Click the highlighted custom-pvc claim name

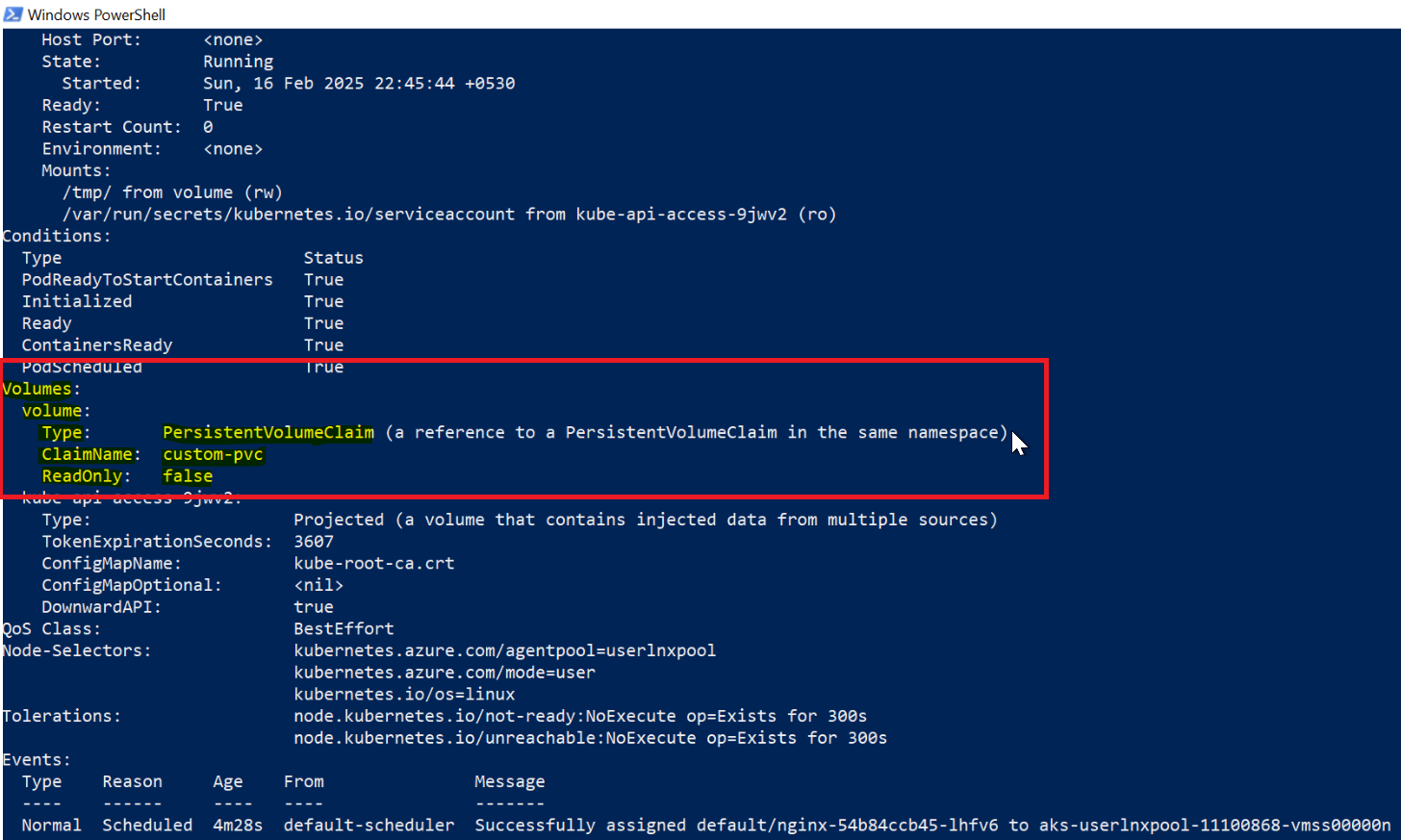pyautogui.click(x=213, y=454)
